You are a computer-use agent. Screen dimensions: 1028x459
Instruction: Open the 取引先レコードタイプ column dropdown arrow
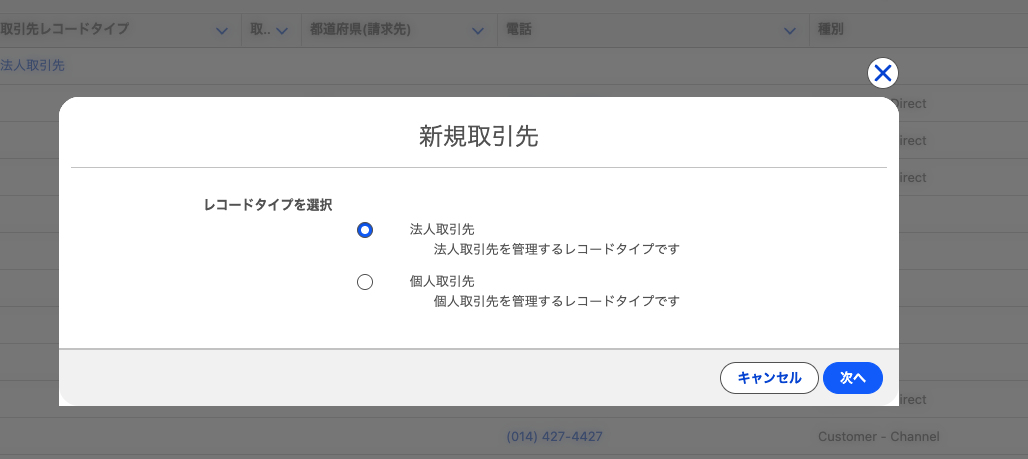pyautogui.click(x=222, y=31)
